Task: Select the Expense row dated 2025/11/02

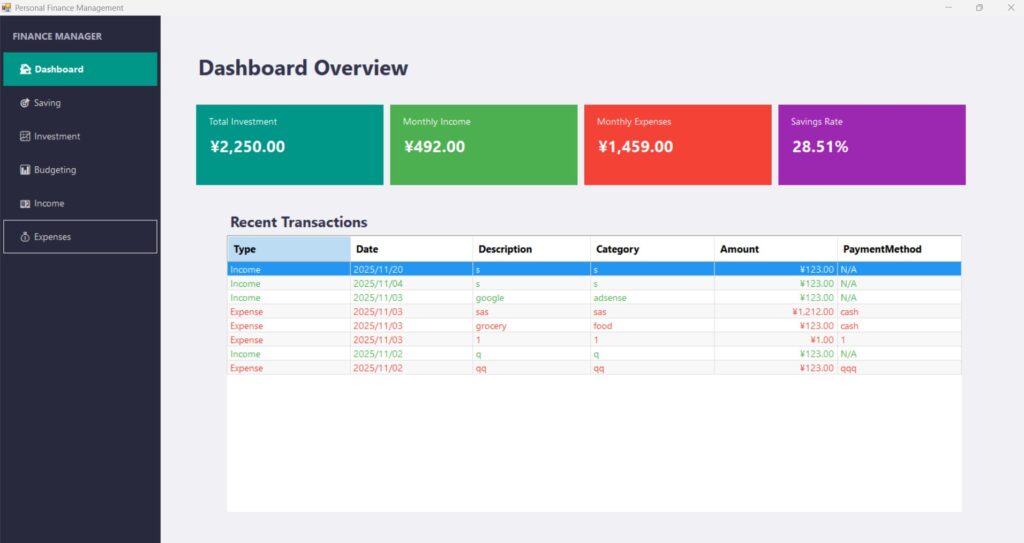Action: coord(594,369)
